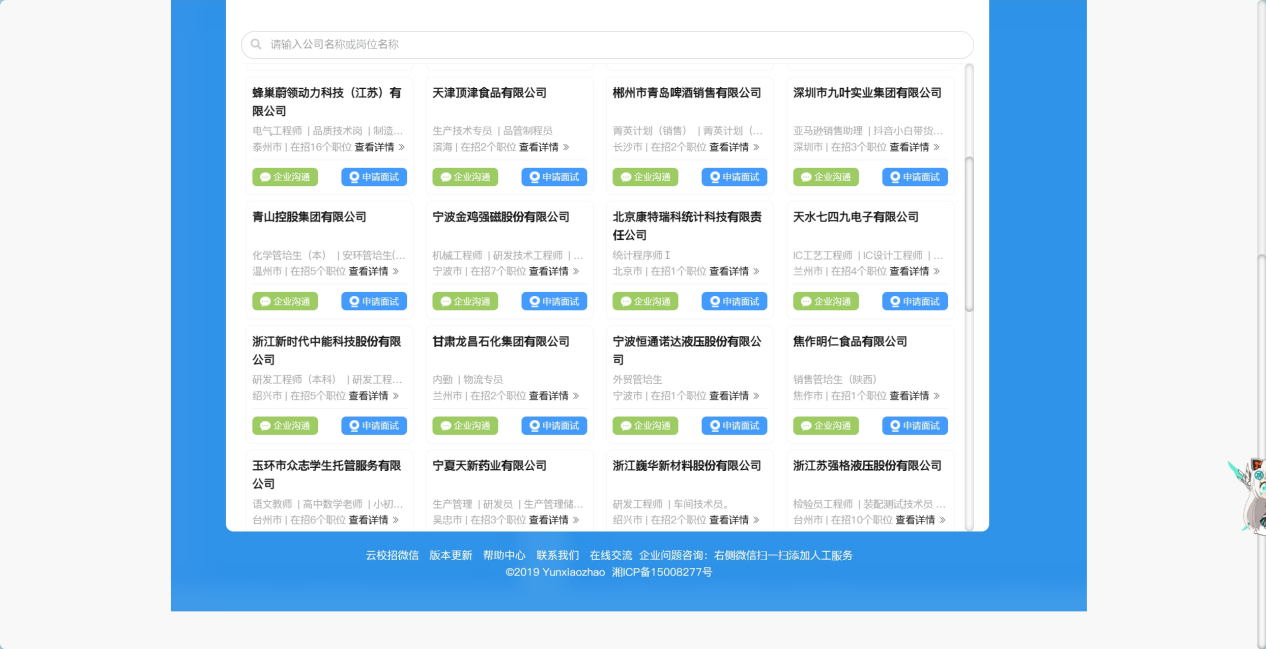Click the search magnifier icon

click(x=256, y=45)
